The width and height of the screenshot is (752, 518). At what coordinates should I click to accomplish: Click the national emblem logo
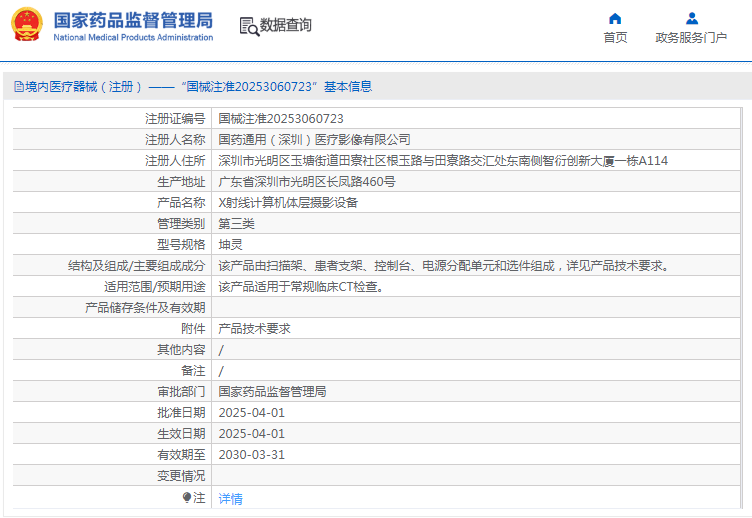[27, 24]
